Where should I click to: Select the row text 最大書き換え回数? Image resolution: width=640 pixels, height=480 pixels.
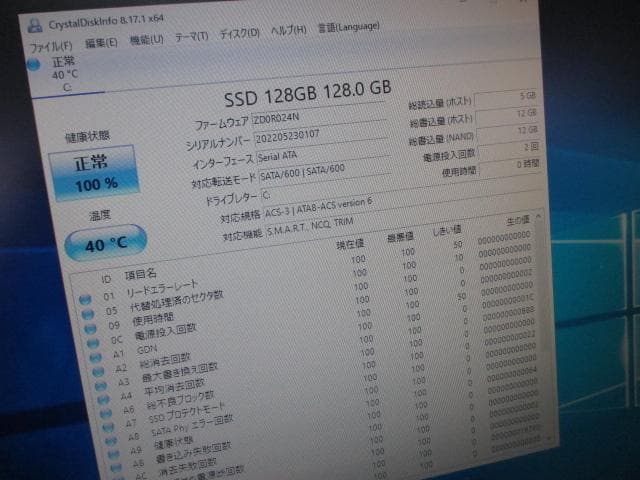[x=180, y=372]
